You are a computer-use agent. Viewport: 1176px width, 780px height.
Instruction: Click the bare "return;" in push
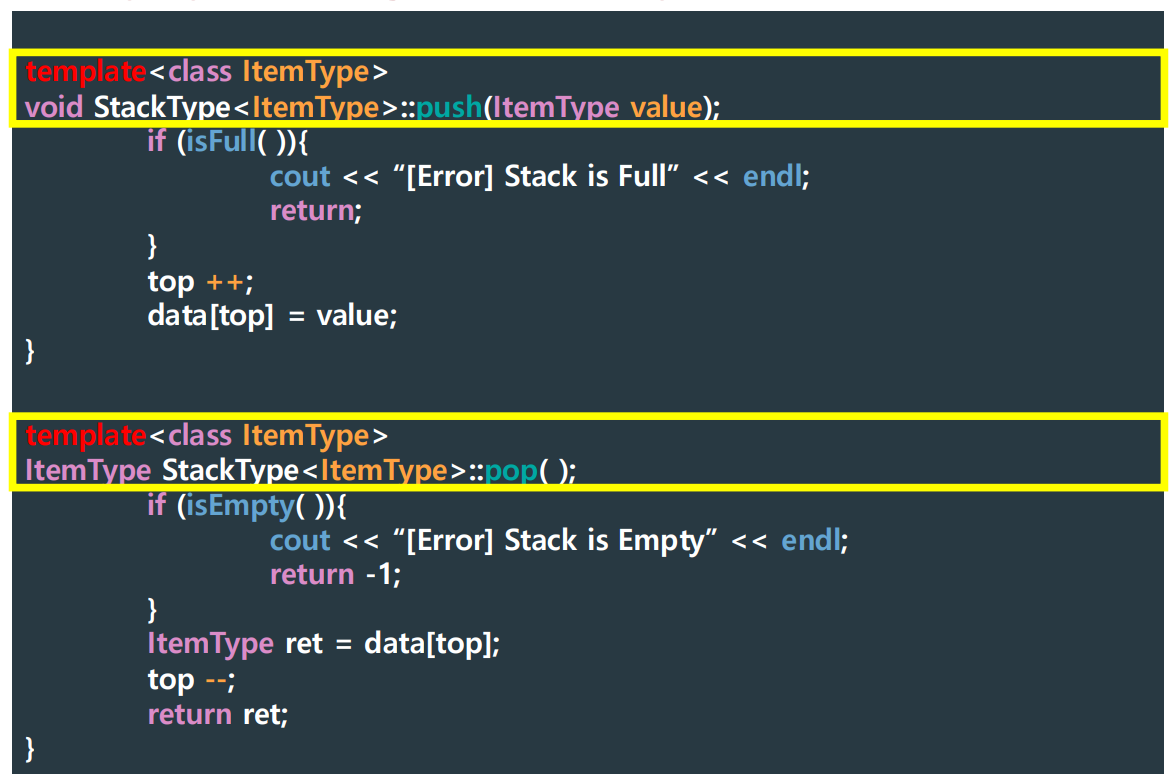click(x=316, y=212)
